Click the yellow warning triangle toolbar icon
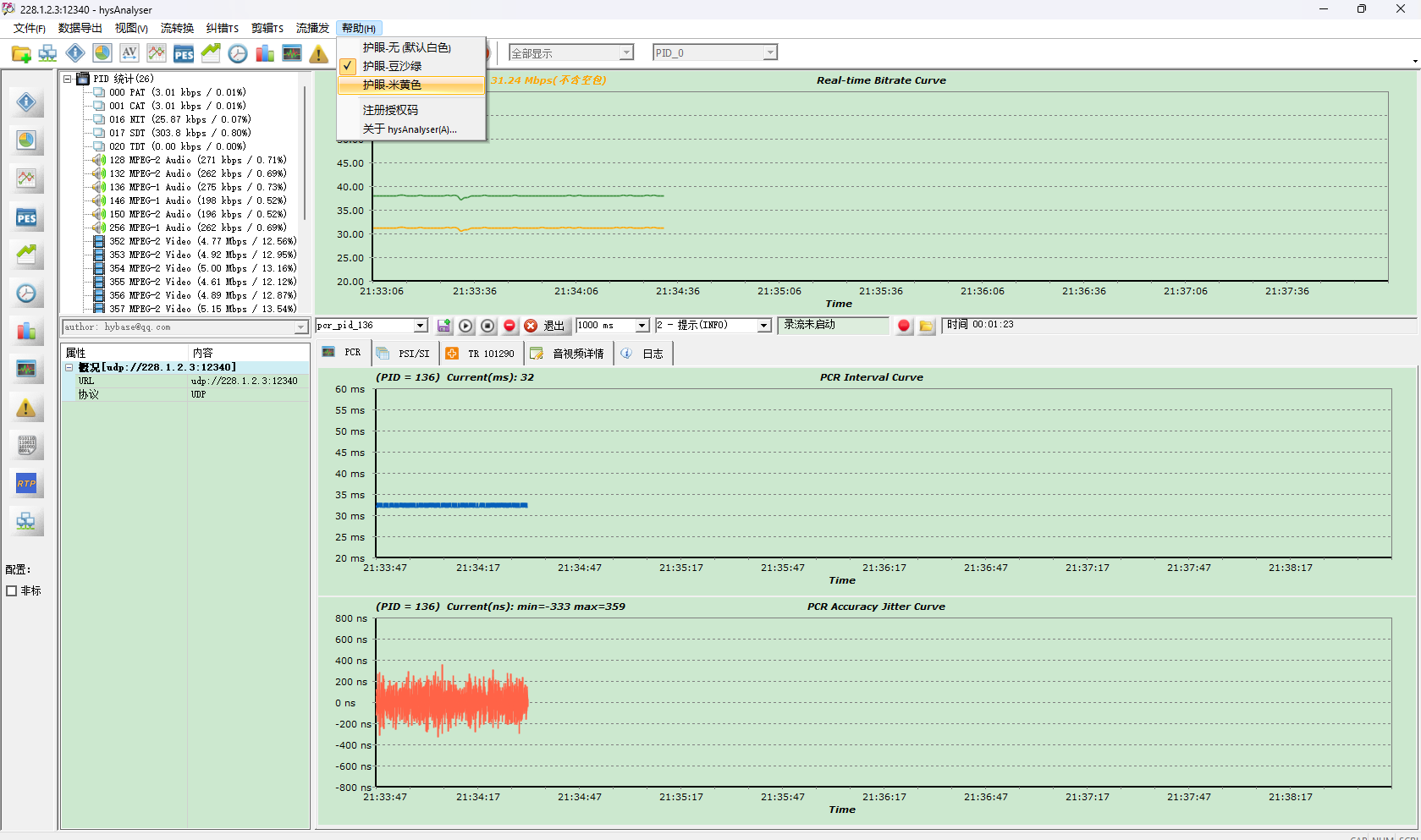The width and height of the screenshot is (1421, 840). click(x=318, y=54)
